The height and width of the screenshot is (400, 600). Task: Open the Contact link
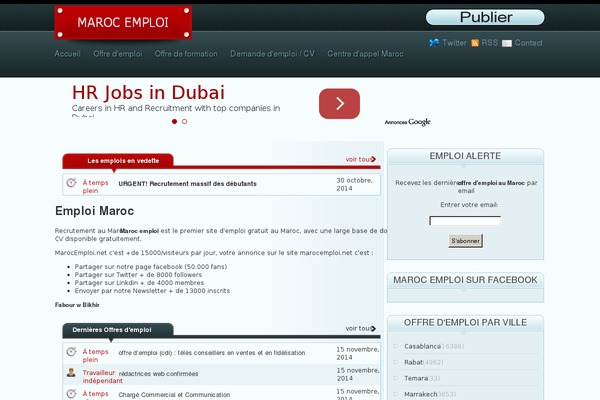click(528, 43)
